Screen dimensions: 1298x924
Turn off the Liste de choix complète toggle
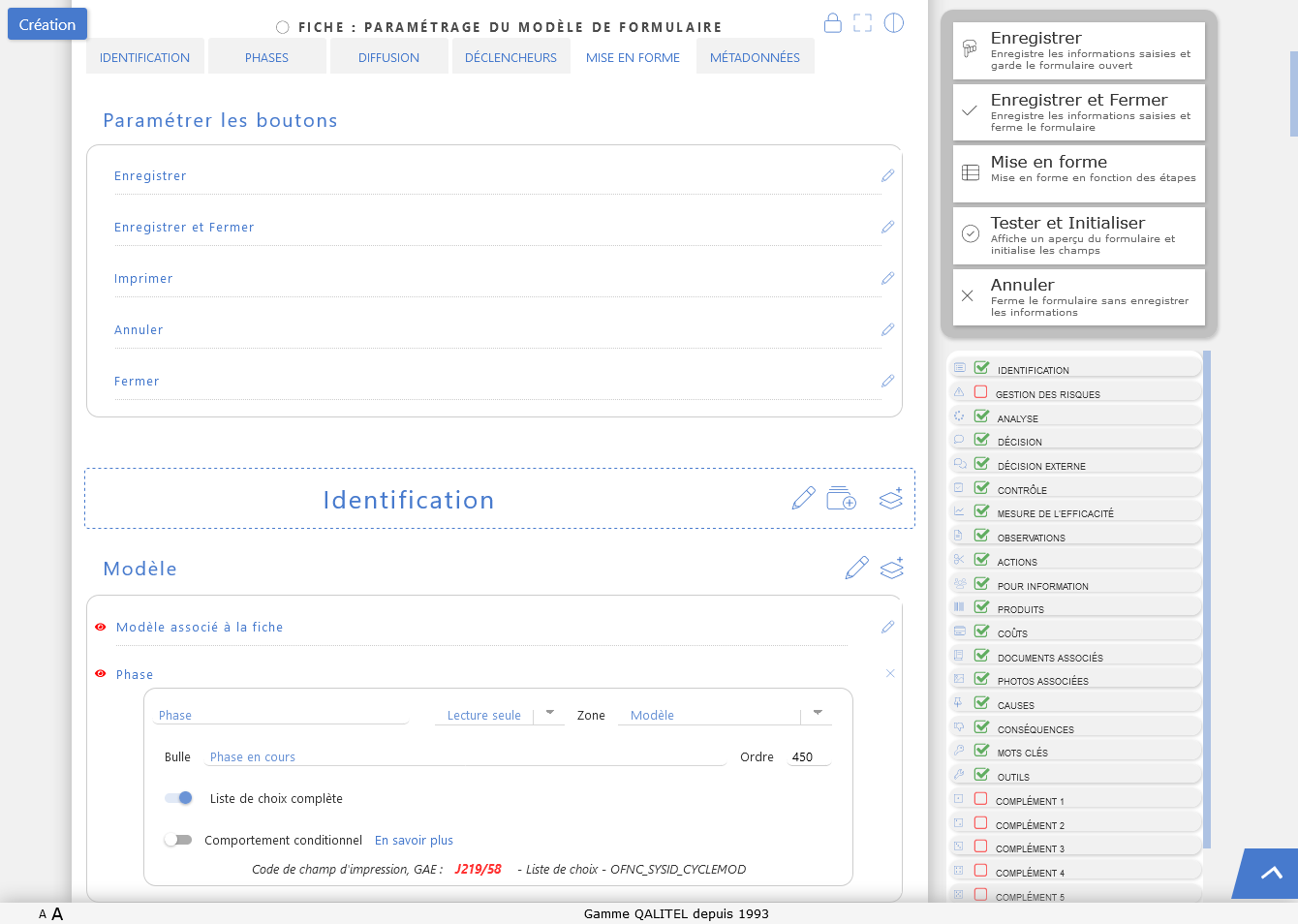179,798
